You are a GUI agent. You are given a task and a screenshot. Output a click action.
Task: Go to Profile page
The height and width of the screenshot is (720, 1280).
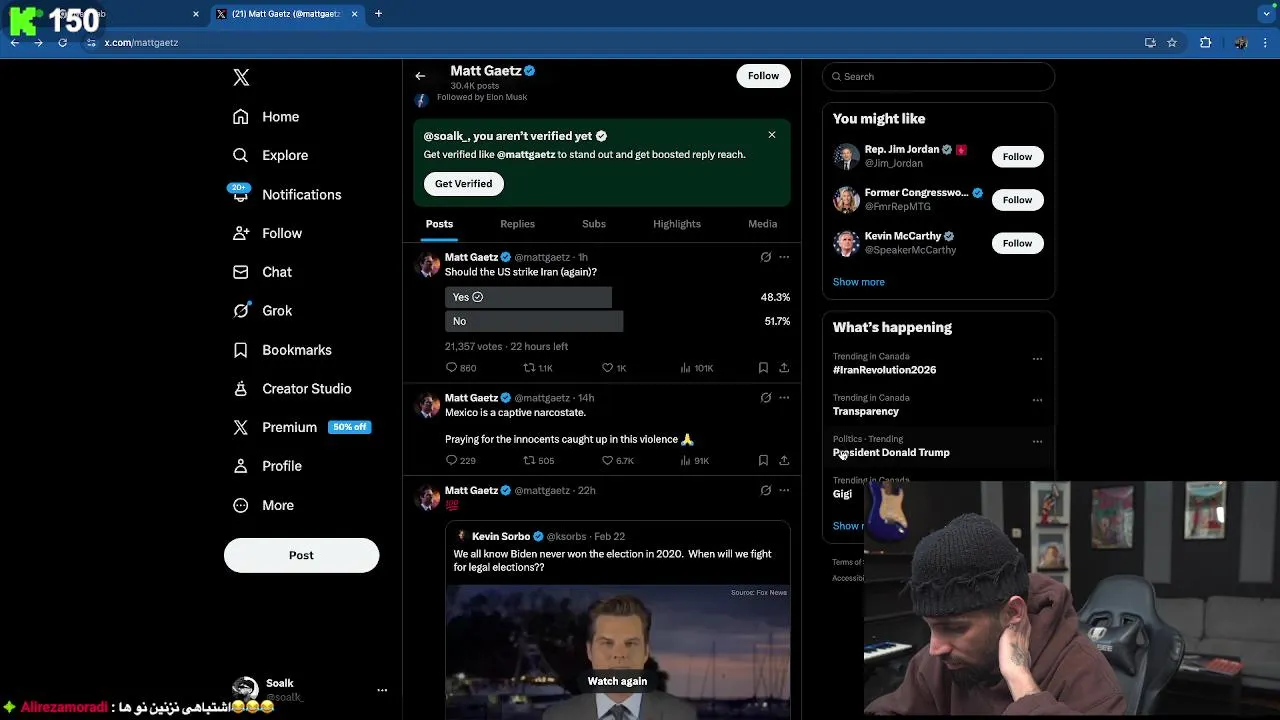tap(267, 466)
